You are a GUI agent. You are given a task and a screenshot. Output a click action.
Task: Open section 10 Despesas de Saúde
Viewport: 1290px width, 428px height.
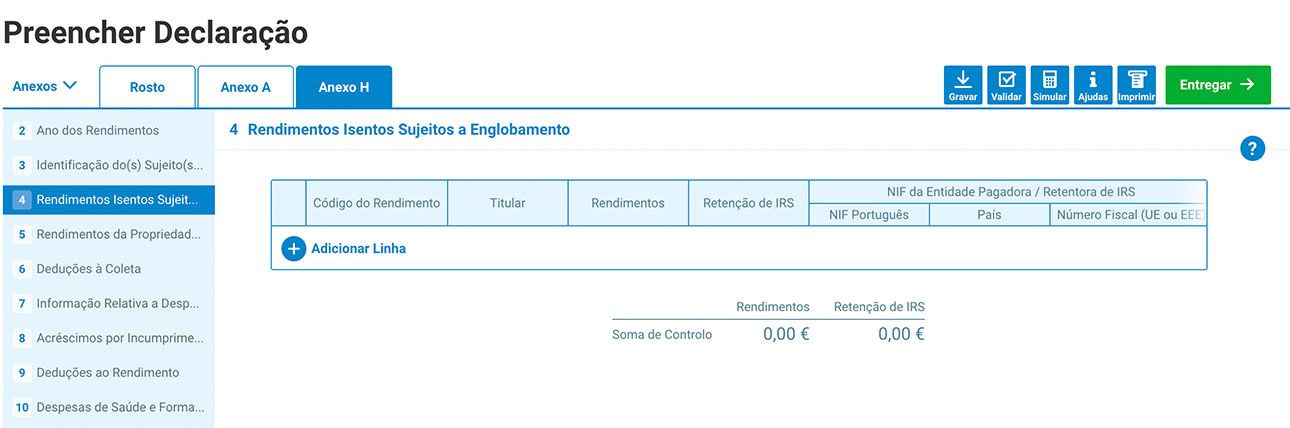pyautogui.click(x=119, y=407)
